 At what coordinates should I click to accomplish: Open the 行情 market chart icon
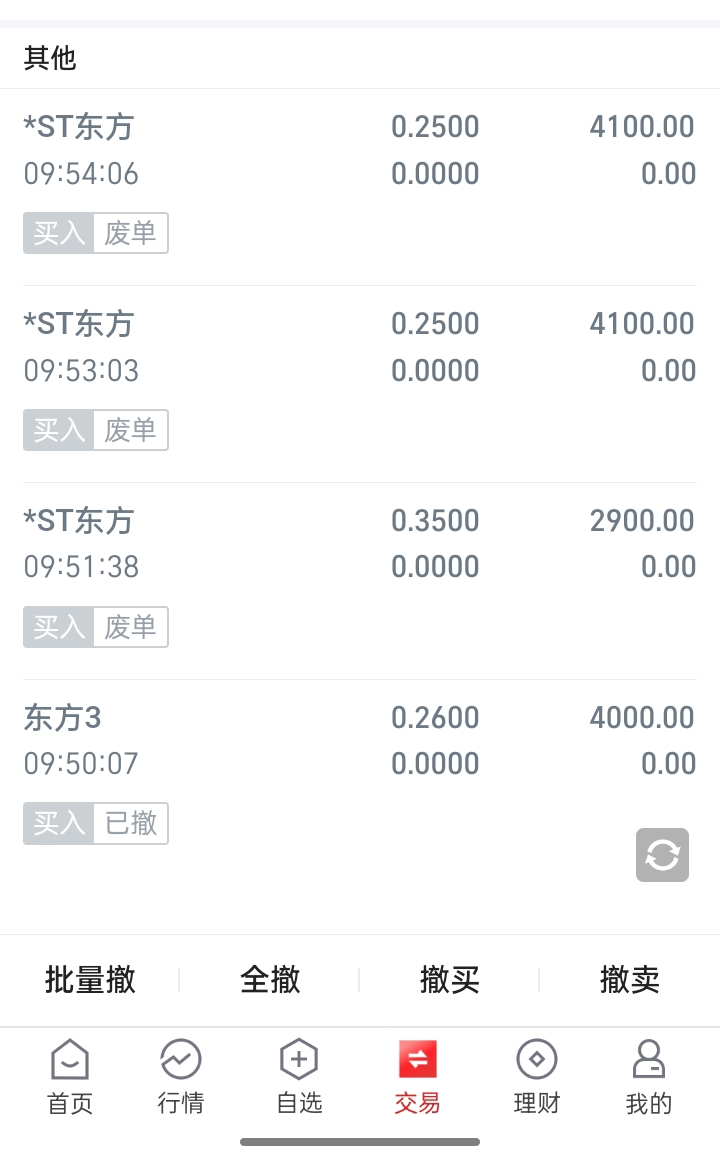point(181,1059)
